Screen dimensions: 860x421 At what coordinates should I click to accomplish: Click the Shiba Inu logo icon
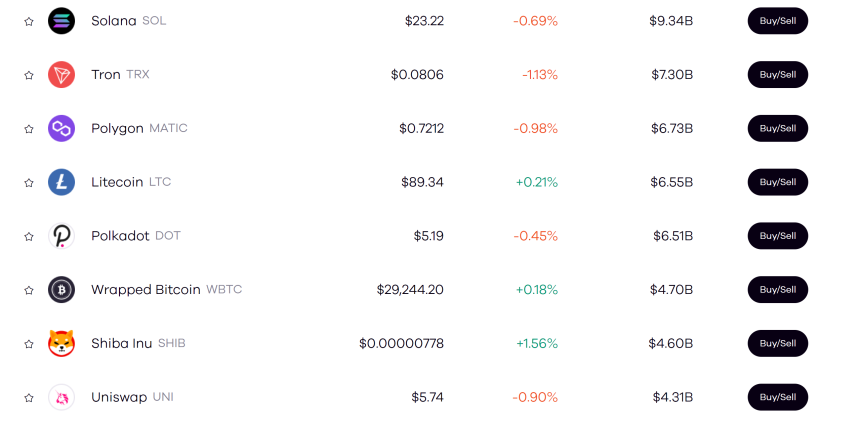61,344
